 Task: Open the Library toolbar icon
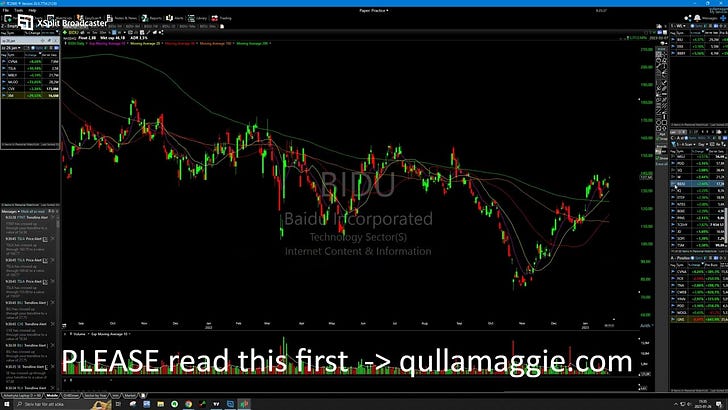[x=197, y=18]
